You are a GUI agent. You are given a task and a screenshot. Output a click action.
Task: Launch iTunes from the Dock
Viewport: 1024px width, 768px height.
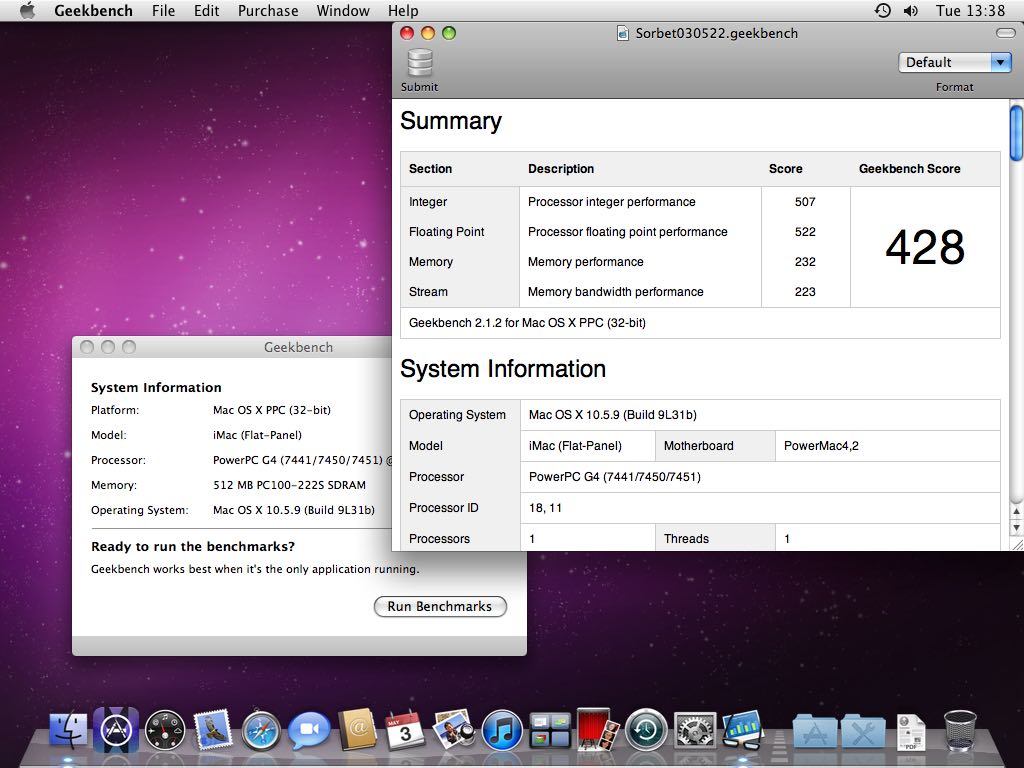click(x=502, y=730)
